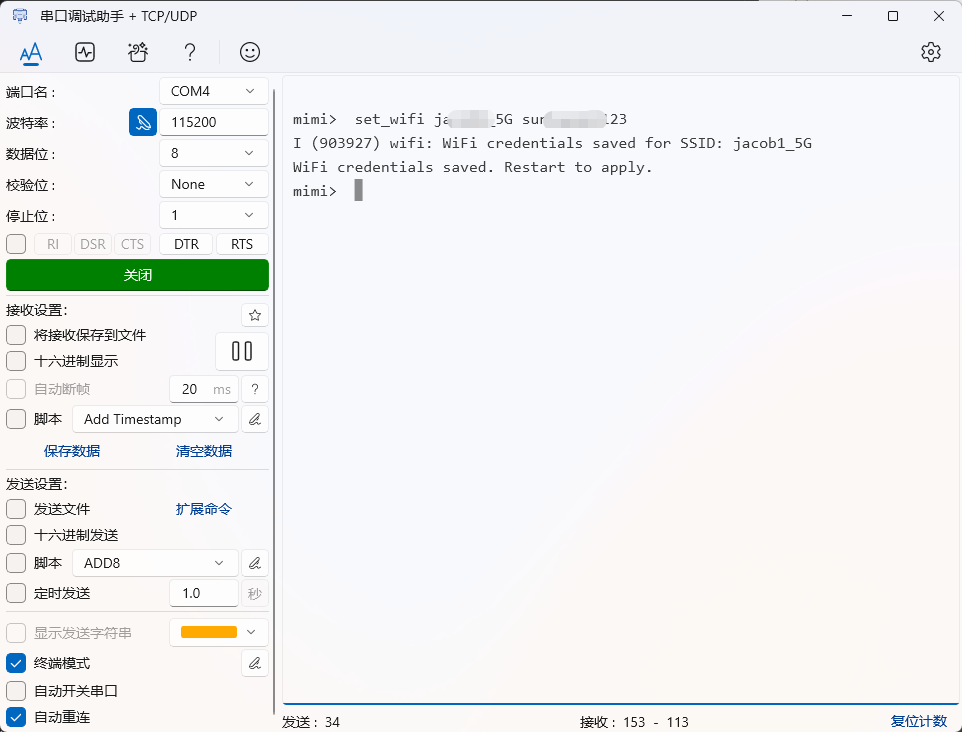Click the blue baud rate edit icon

(143, 122)
